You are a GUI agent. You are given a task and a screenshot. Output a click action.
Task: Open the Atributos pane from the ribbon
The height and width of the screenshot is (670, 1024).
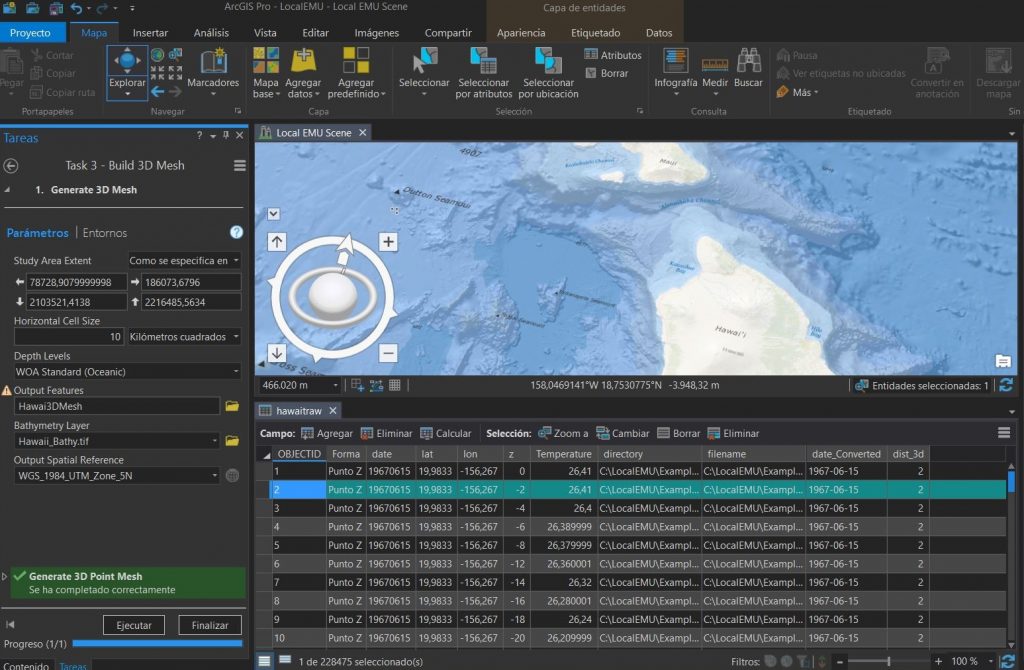point(613,56)
